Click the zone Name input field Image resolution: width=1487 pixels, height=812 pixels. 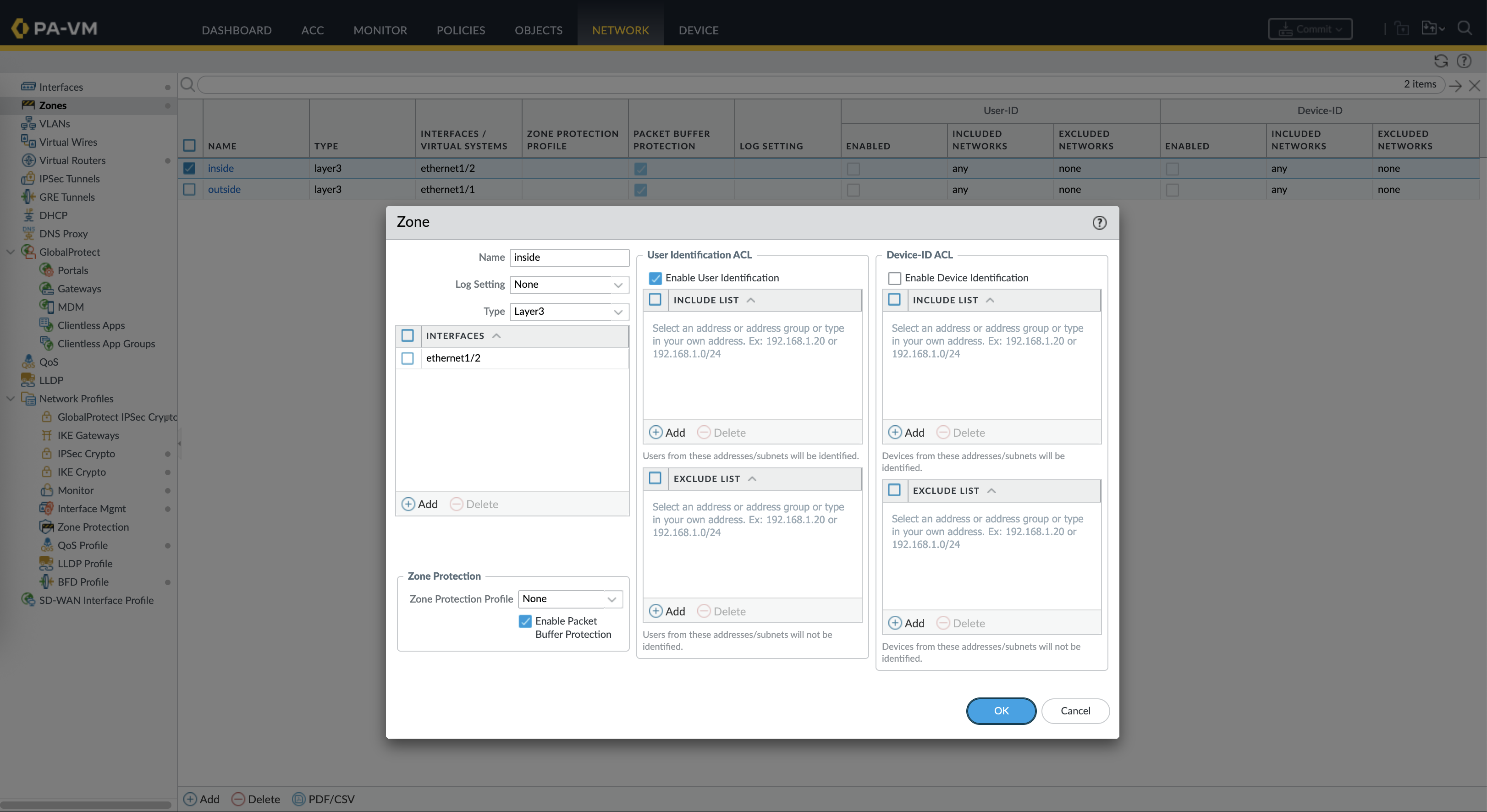568,258
